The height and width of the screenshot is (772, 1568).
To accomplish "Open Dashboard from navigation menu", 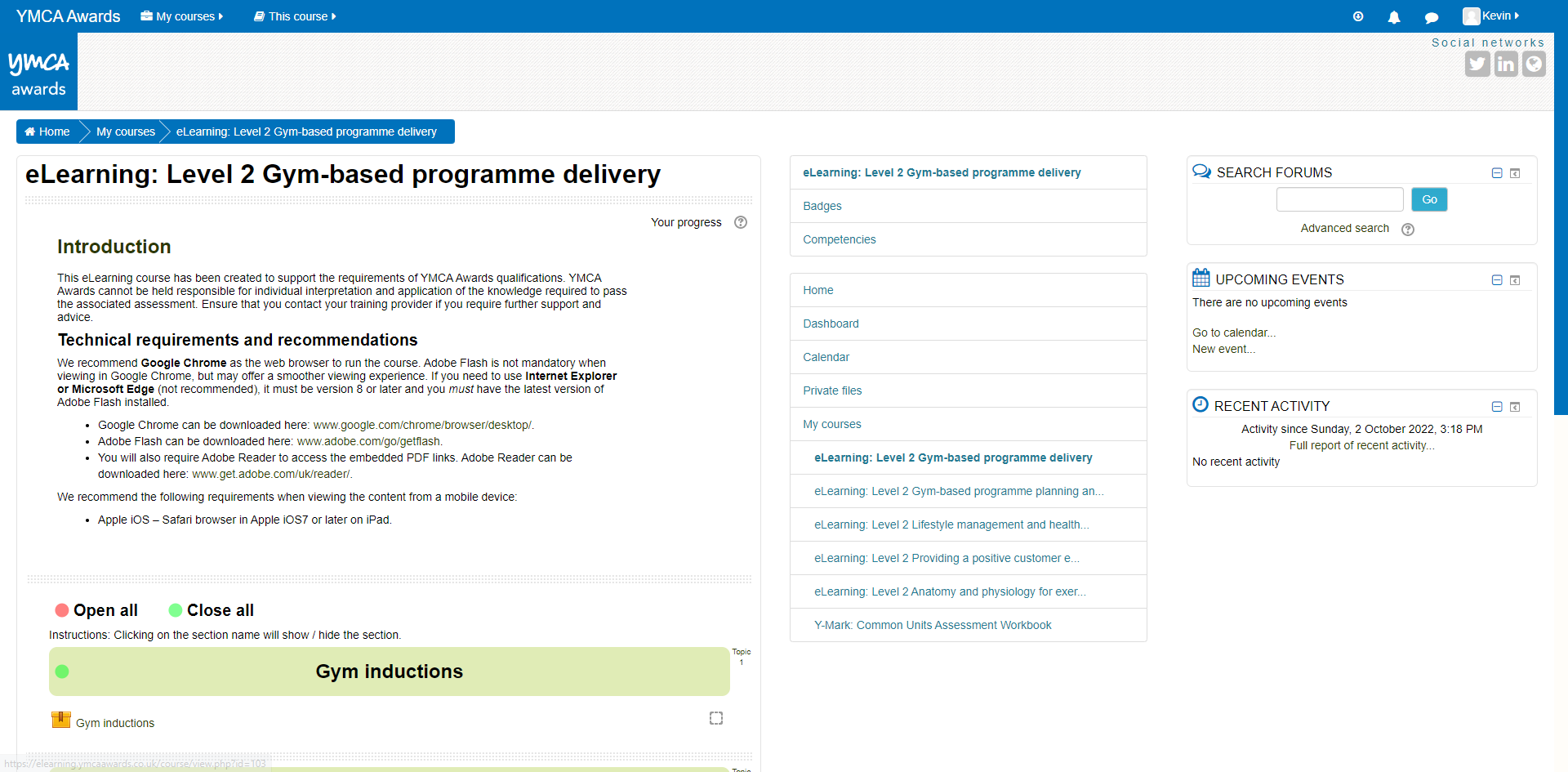I will (831, 324).
